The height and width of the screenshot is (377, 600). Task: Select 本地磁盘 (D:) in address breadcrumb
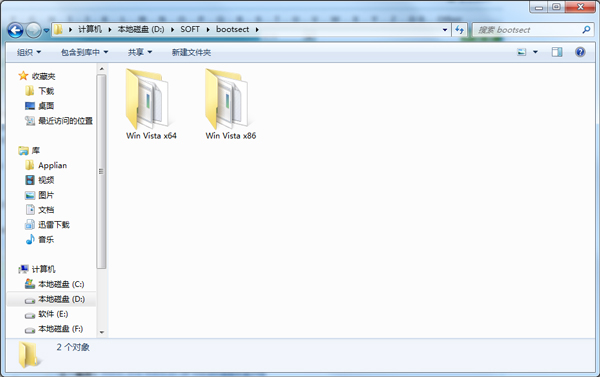(140, 29)
